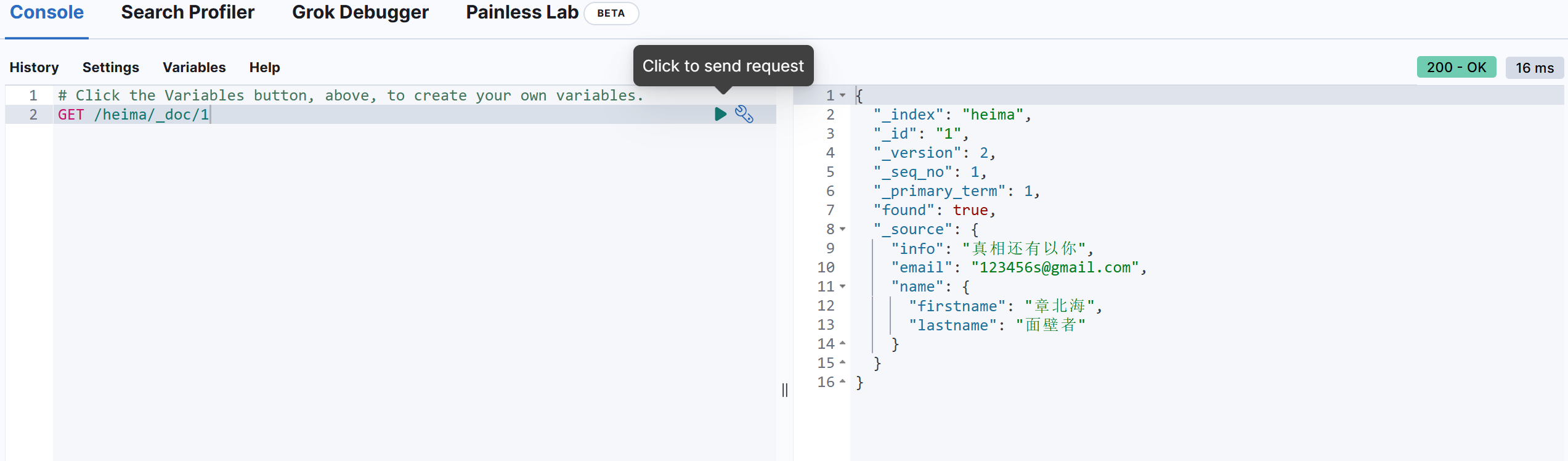Click fold marker on response line 16
This screenshot has width=1568, height=461.
coord(842,381)
